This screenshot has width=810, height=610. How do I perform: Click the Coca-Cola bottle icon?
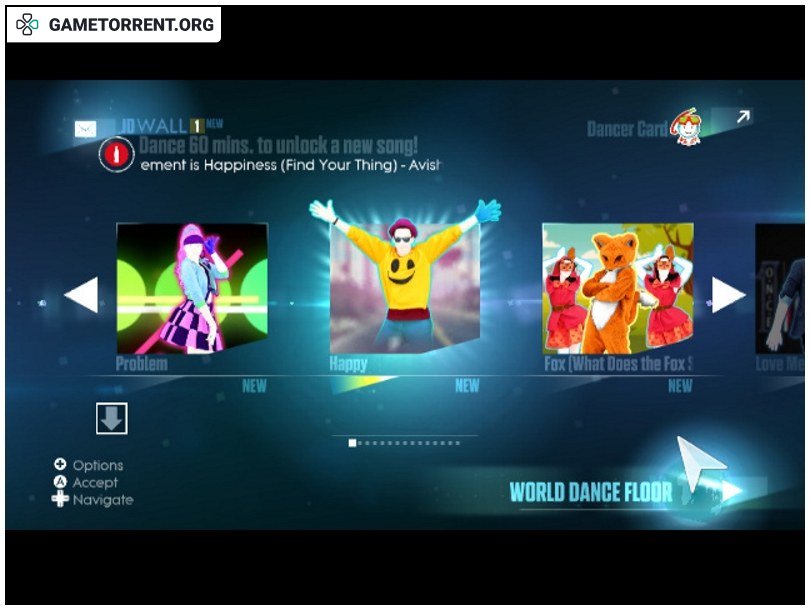coord(117,154)
